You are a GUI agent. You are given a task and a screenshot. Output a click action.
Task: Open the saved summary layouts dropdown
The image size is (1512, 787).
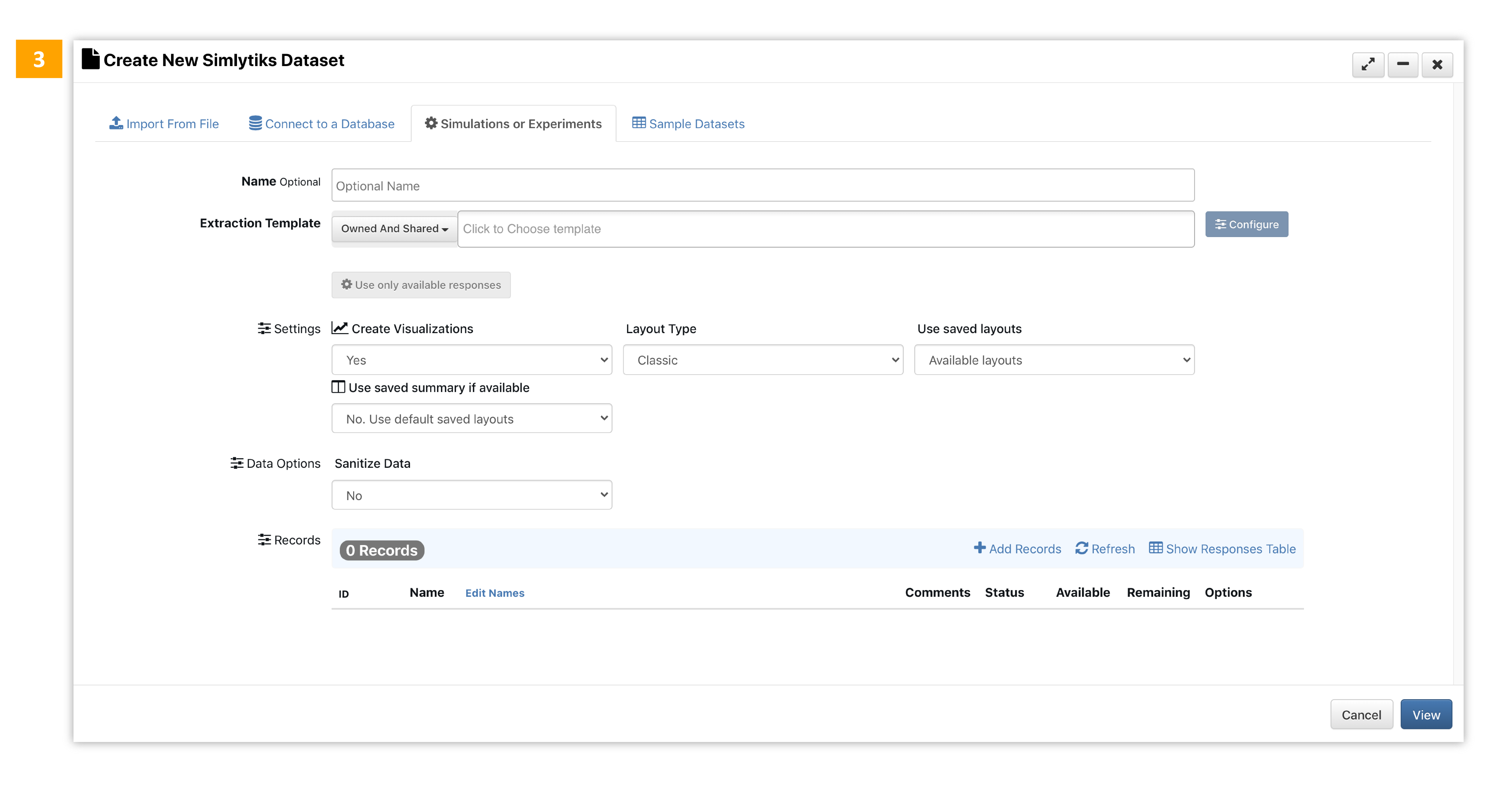(x=471, y=418)
